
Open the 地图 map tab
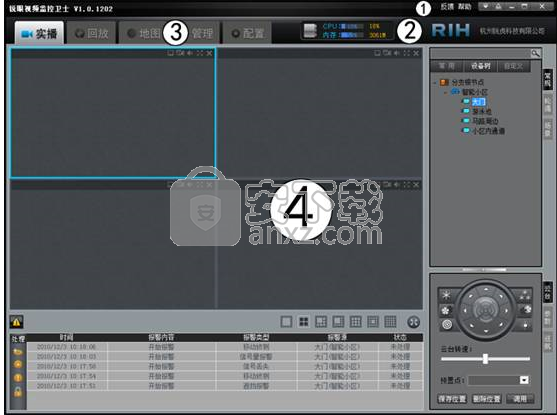pyautogui.click(x=144, y=33)
